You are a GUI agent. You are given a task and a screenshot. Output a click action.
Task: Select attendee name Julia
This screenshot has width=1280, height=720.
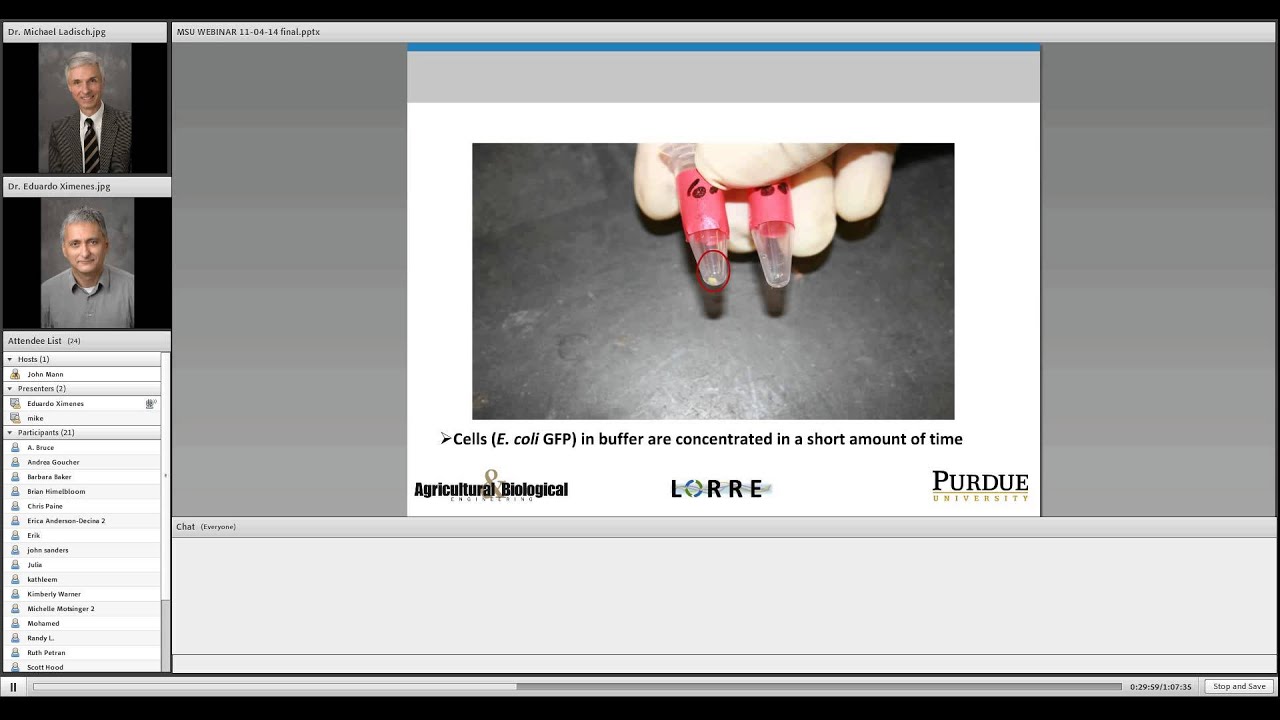click(x=35, y=565)
